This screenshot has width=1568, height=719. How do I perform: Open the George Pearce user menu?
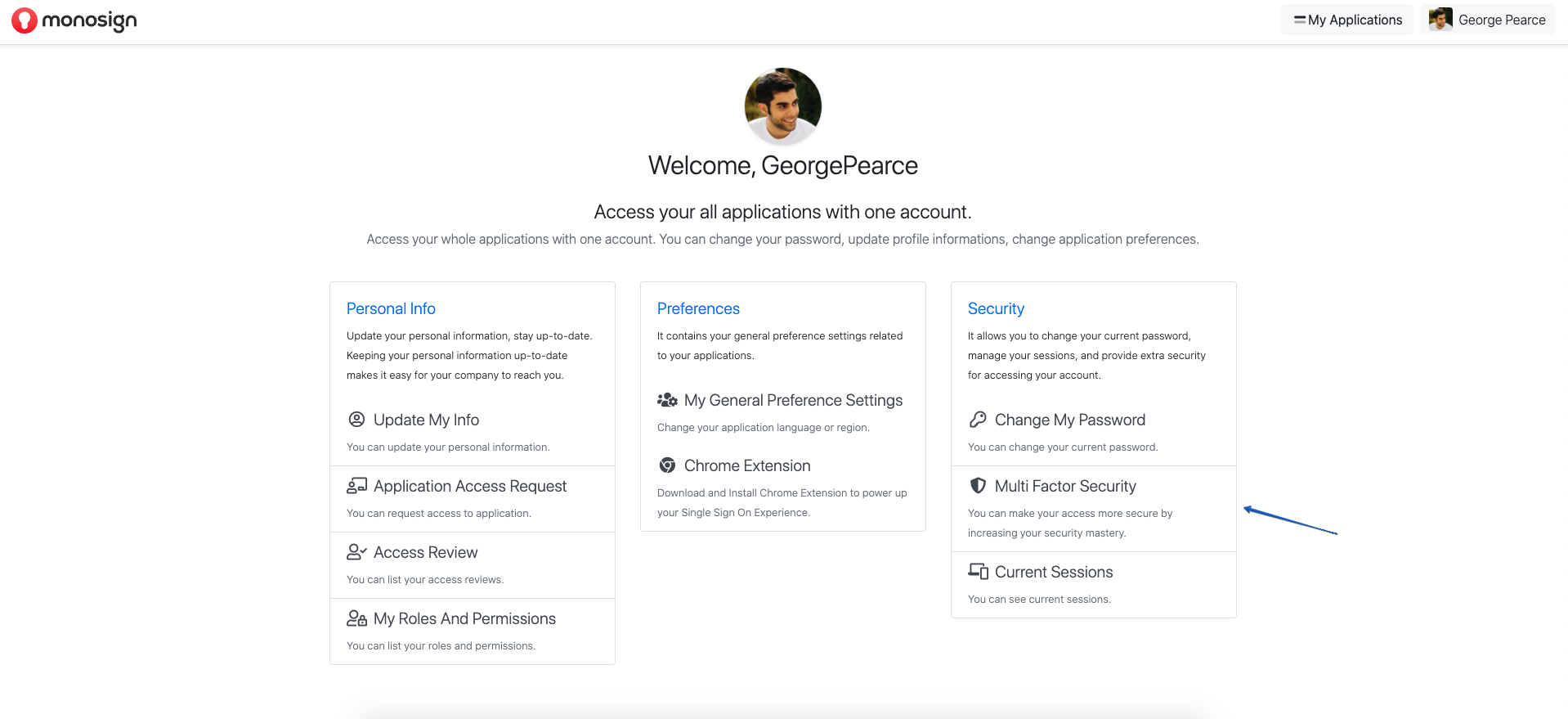pos(1487,20)
